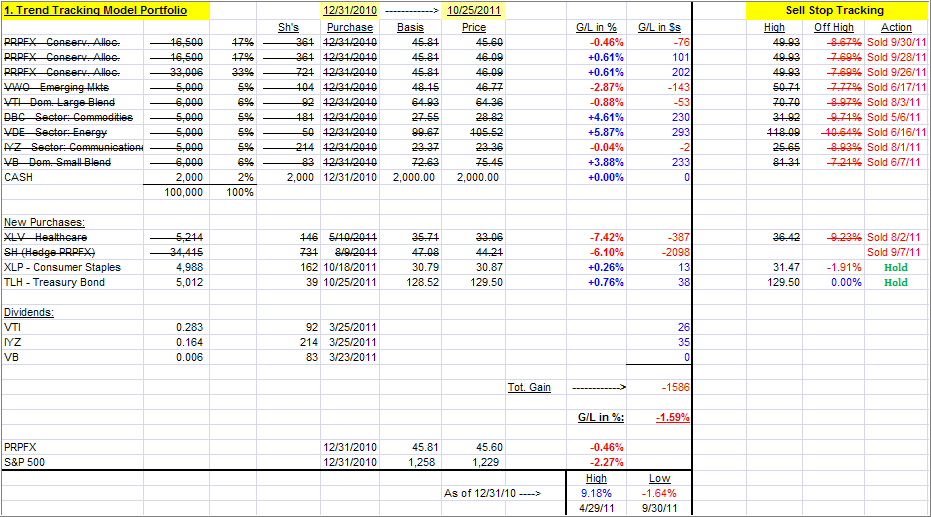Image resolution: width=931 pixels, height=517 pixels.
Task: Select the Dividends: heading
Action: (x=28, y=312)
